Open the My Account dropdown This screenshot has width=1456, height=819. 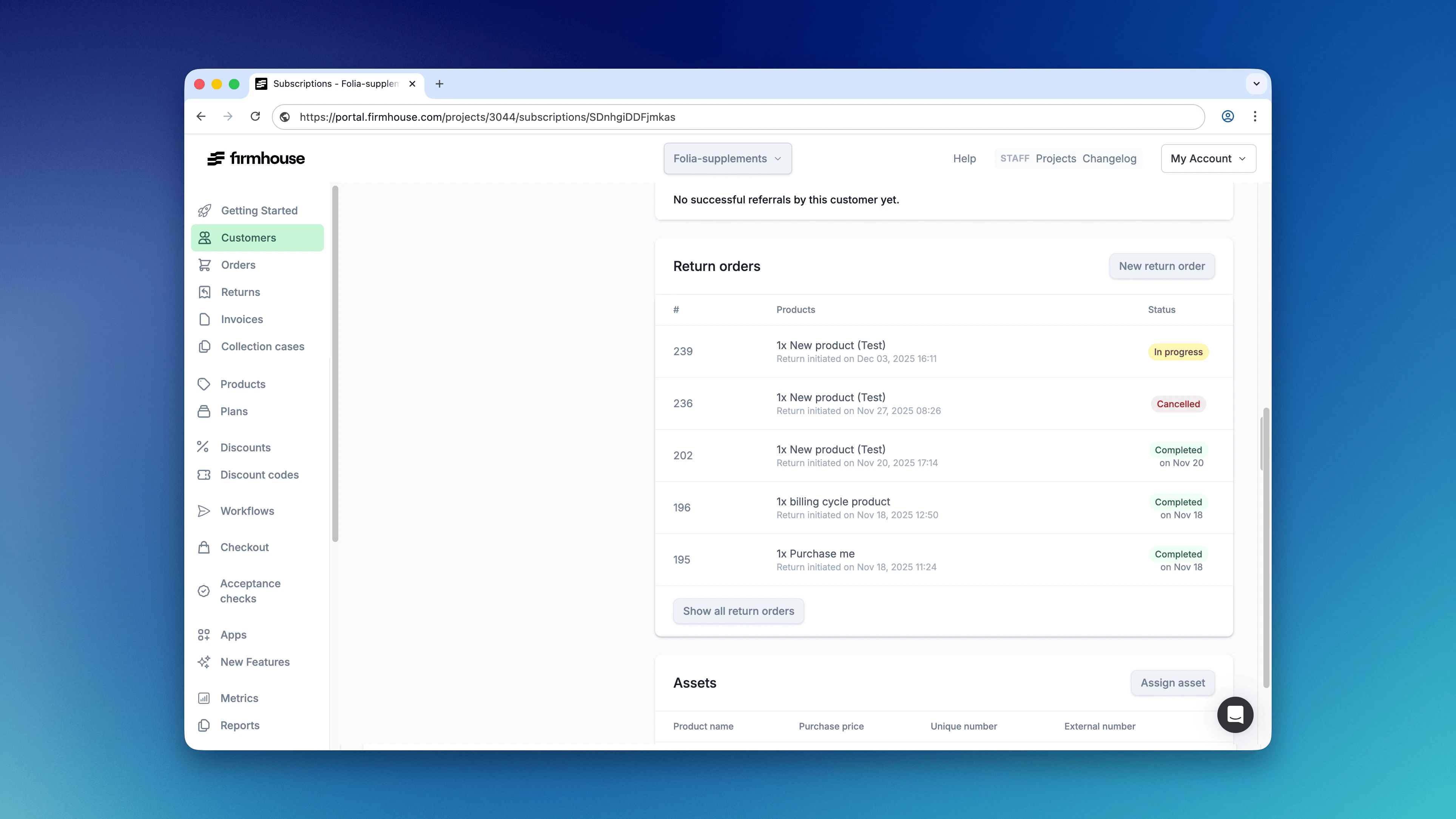coord(1208,159)
